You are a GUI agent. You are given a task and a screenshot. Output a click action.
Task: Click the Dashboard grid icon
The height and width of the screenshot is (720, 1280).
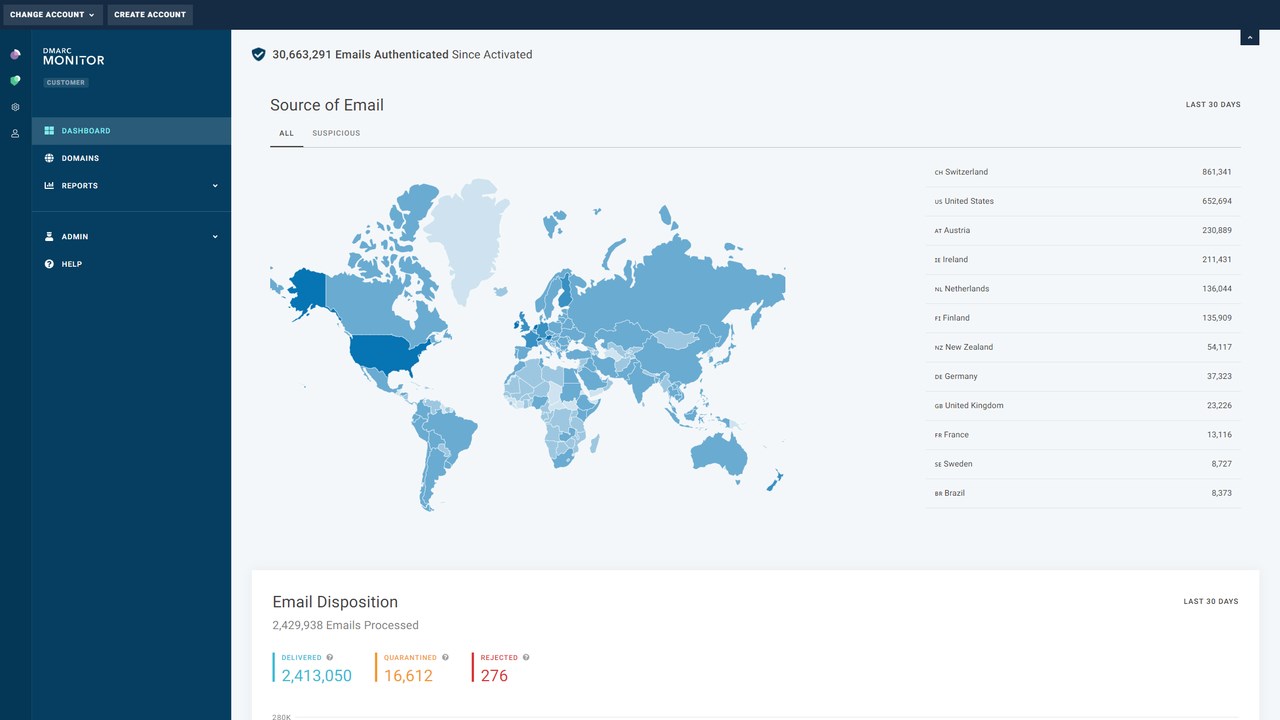(49, 131)
